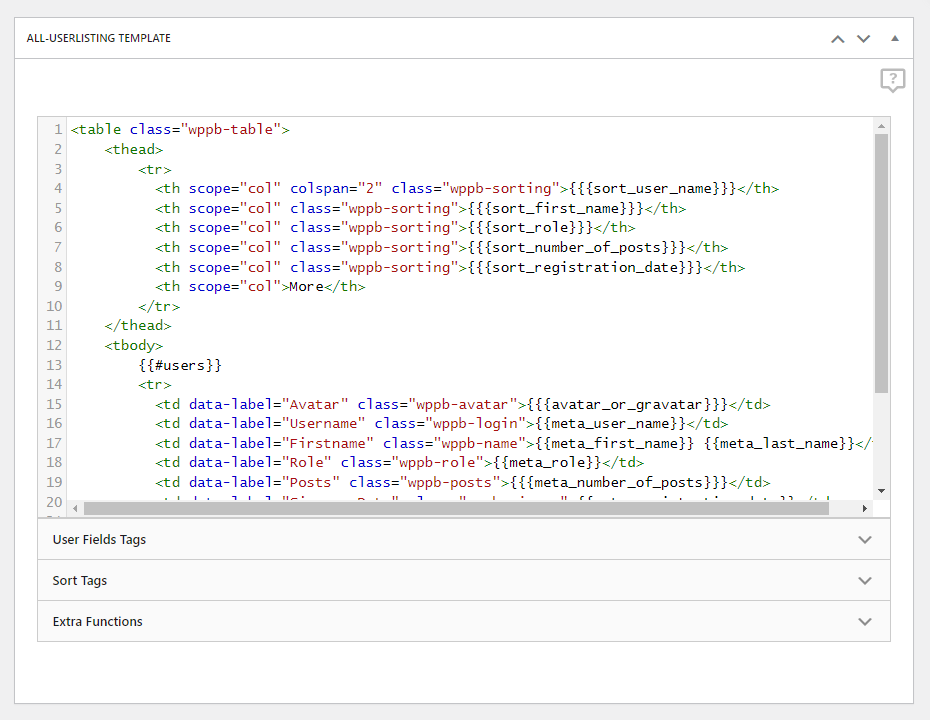Click the "wppb-avatar" class value on line 15
The width and height of the screenshot is (930, 720).
(463, 404)
